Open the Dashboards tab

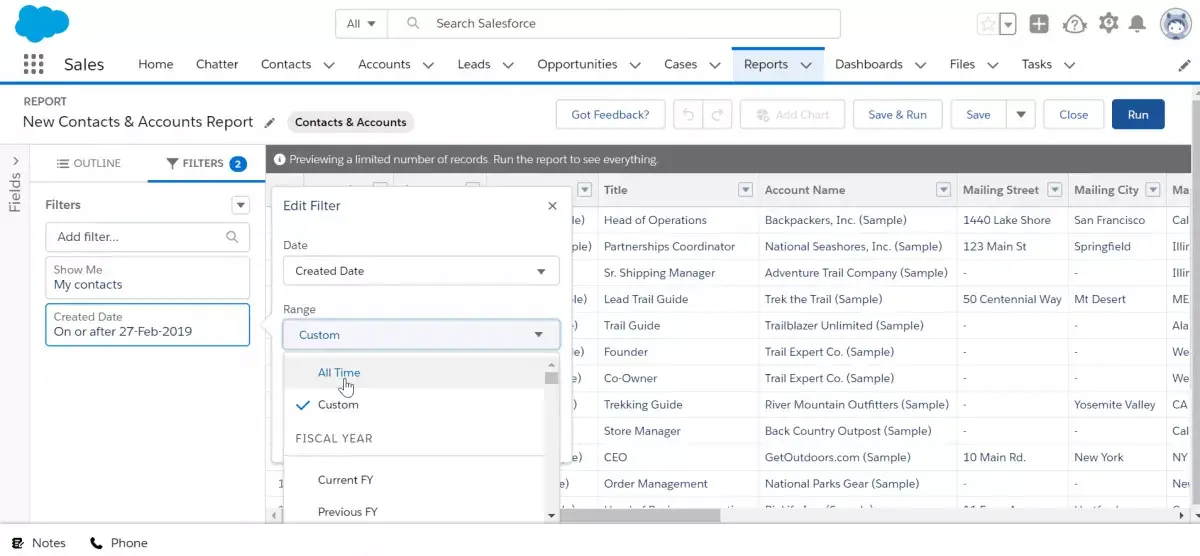click(869, 64)
